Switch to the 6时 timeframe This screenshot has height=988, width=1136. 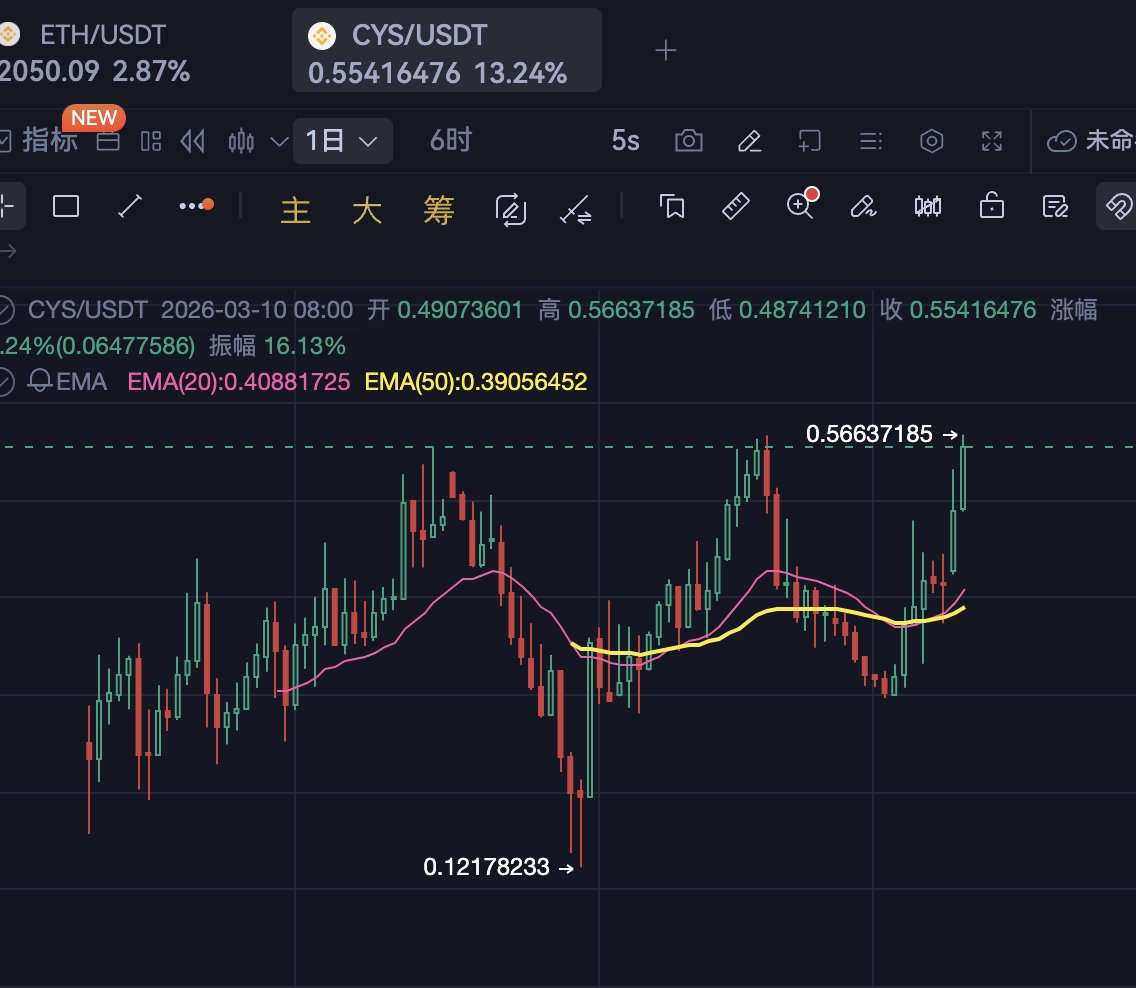(x=451, y=140)
